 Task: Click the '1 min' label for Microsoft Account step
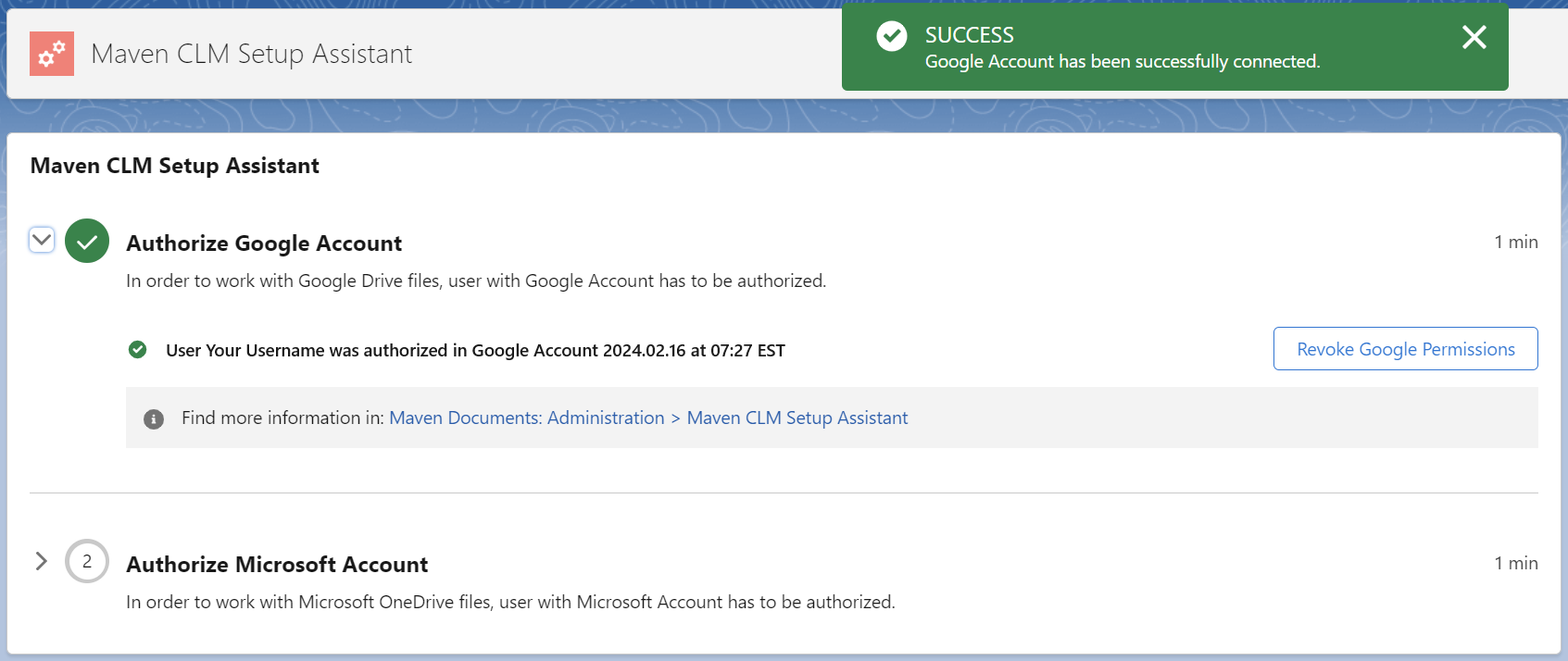tap(1516, 563)
